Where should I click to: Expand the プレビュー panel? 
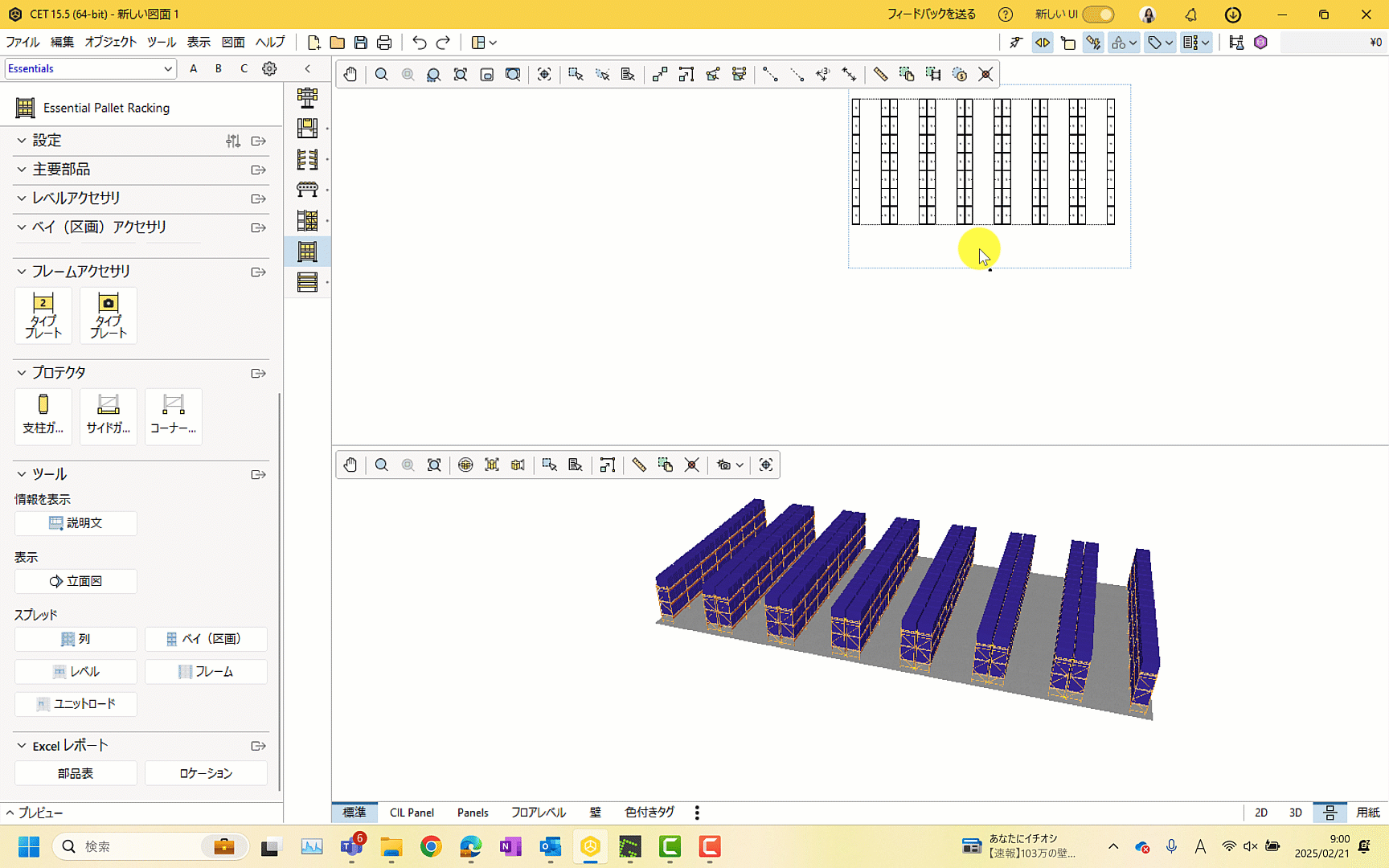pyautogui.click(x=33, y=813)
